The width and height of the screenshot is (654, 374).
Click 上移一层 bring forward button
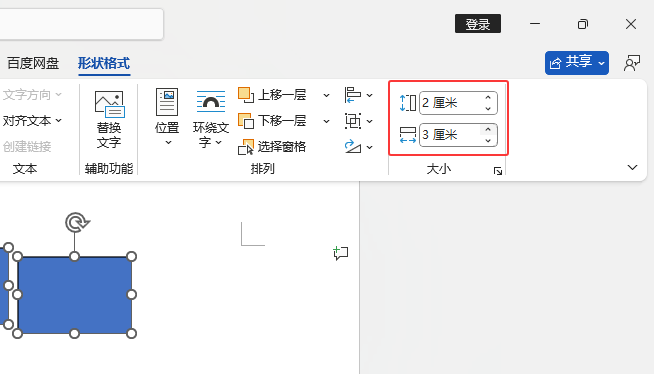tap(272, 95)
